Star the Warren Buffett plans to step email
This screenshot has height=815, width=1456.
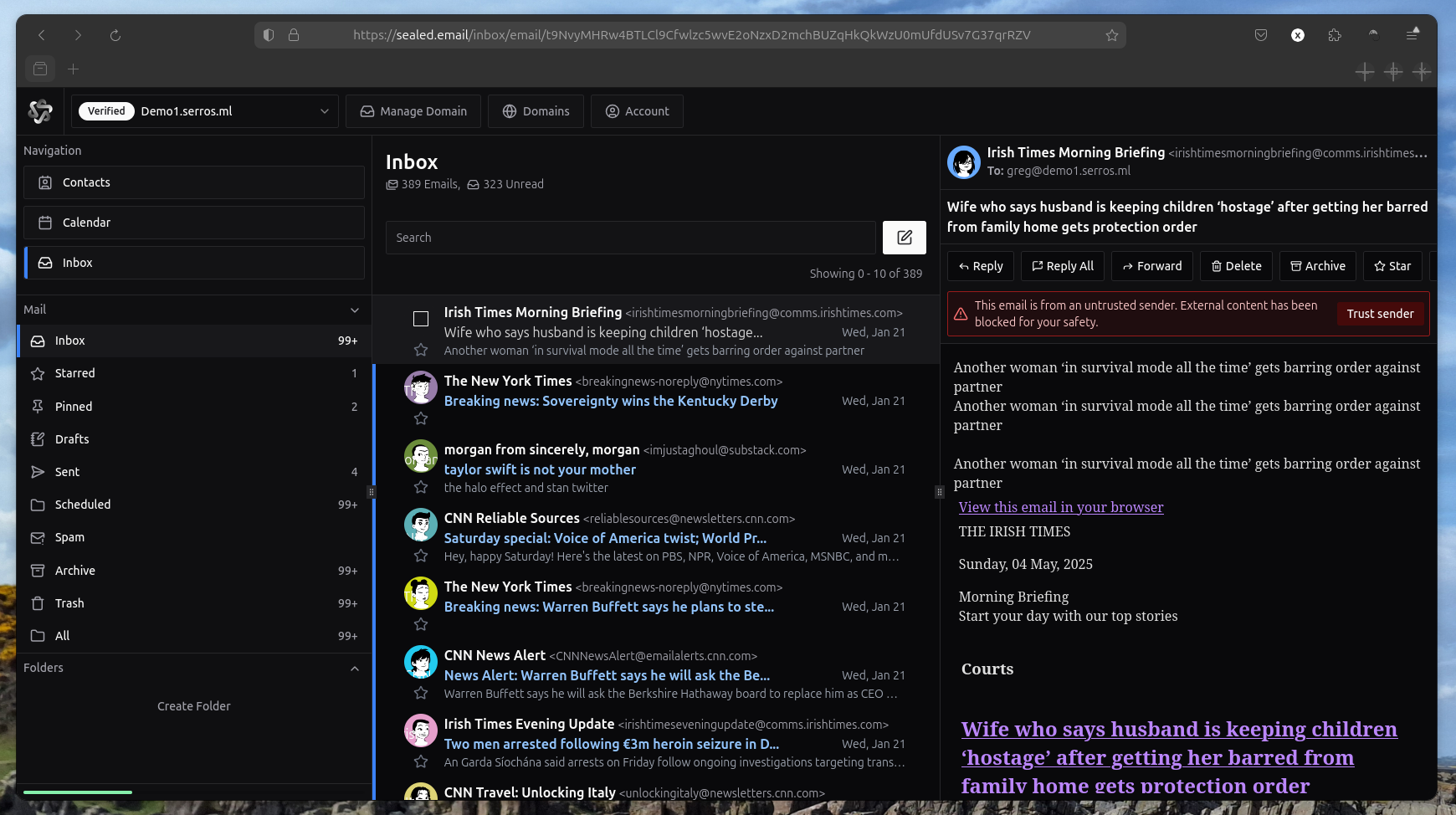pyautogui.click(x=421, y=624)
